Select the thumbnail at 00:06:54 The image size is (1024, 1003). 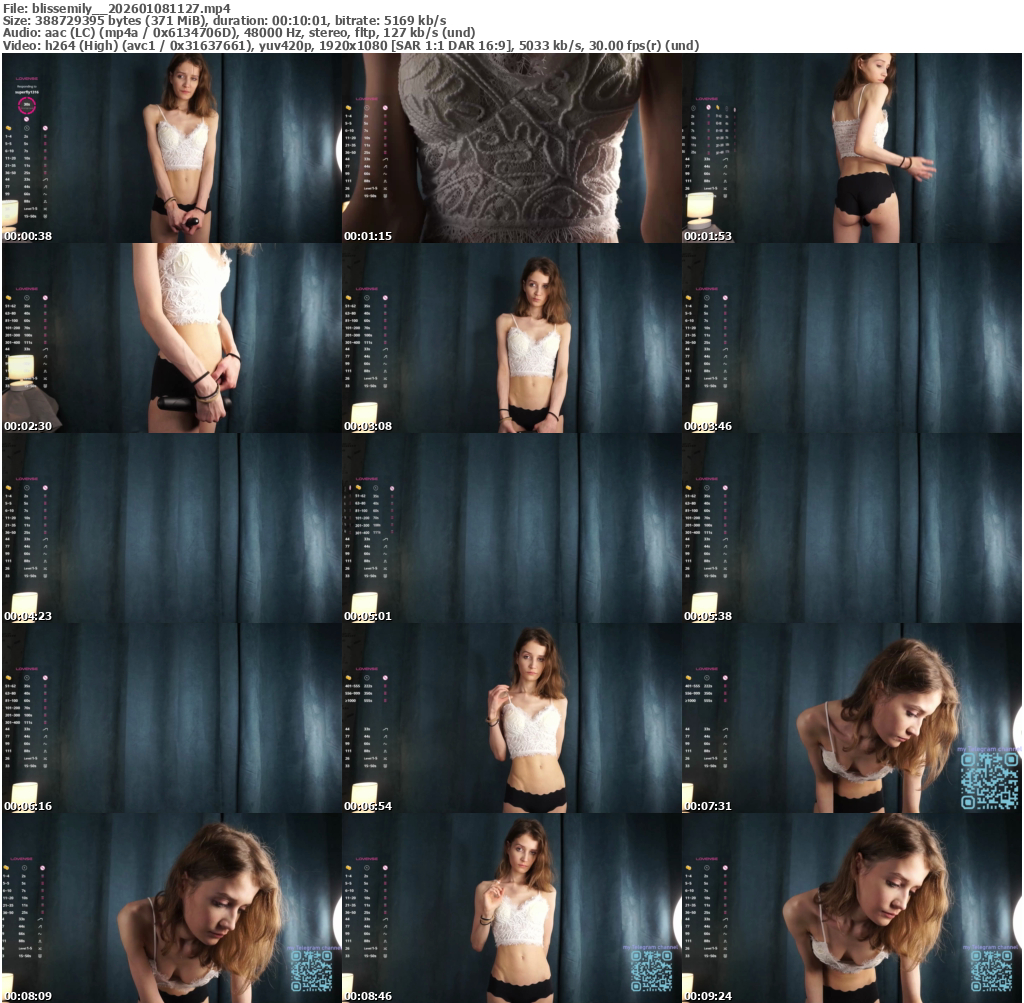pos(511,718)
